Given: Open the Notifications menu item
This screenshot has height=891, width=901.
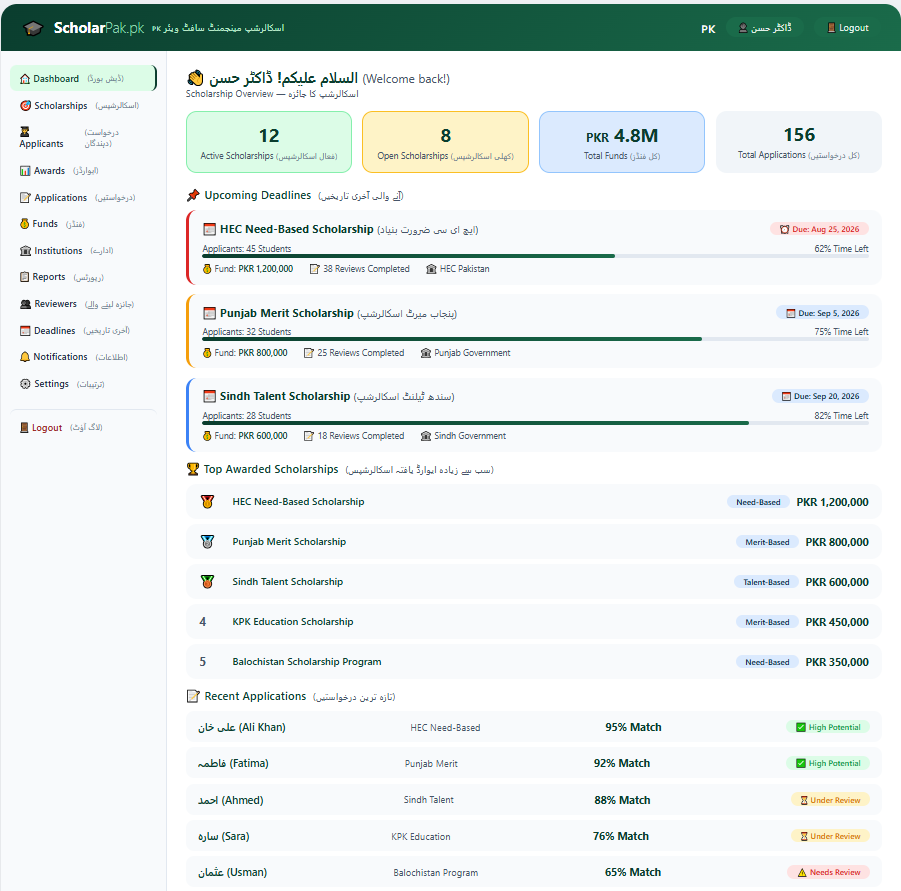Looking at the screenshot, I should click(83, 357).
